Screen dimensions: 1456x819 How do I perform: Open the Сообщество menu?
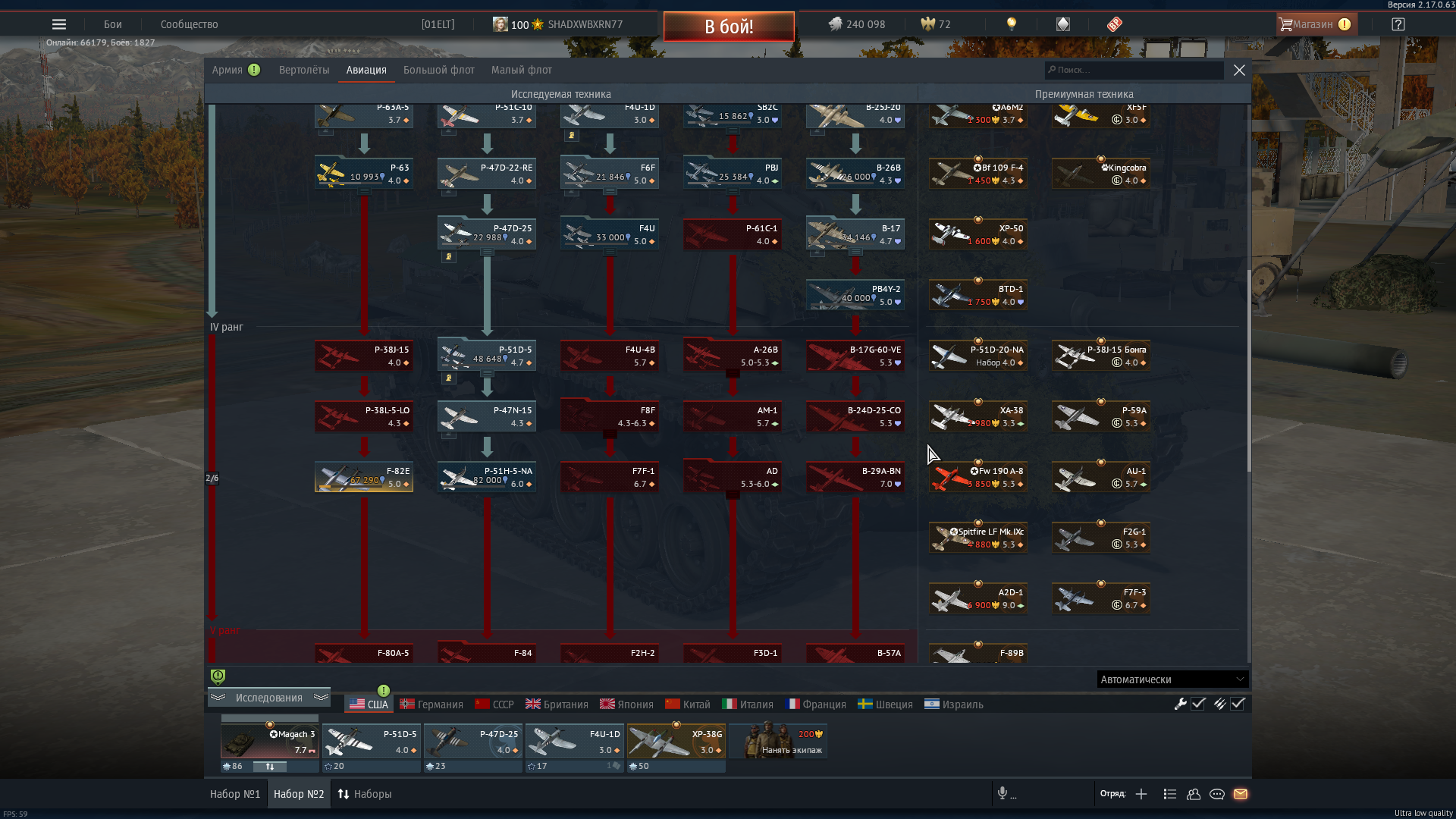pos(190,24)
